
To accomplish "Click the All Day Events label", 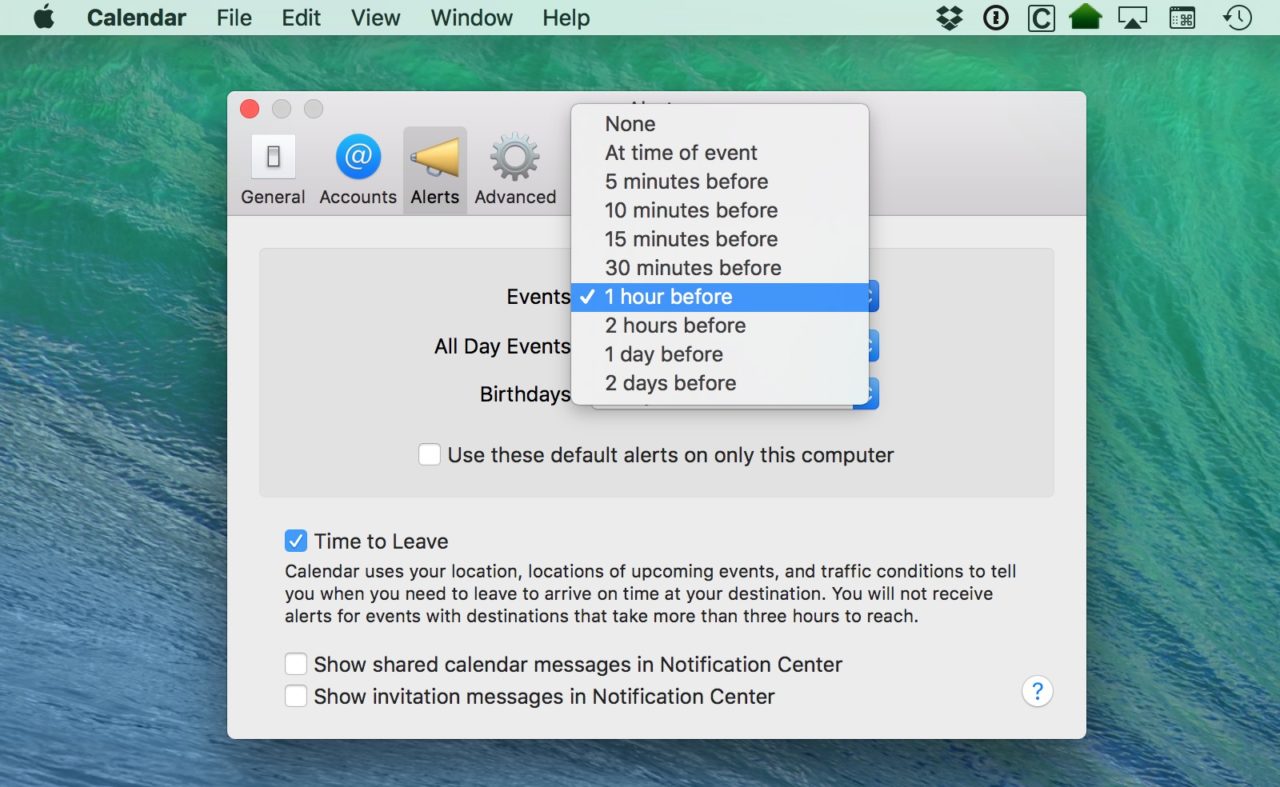I will click(x=502, y=346).
